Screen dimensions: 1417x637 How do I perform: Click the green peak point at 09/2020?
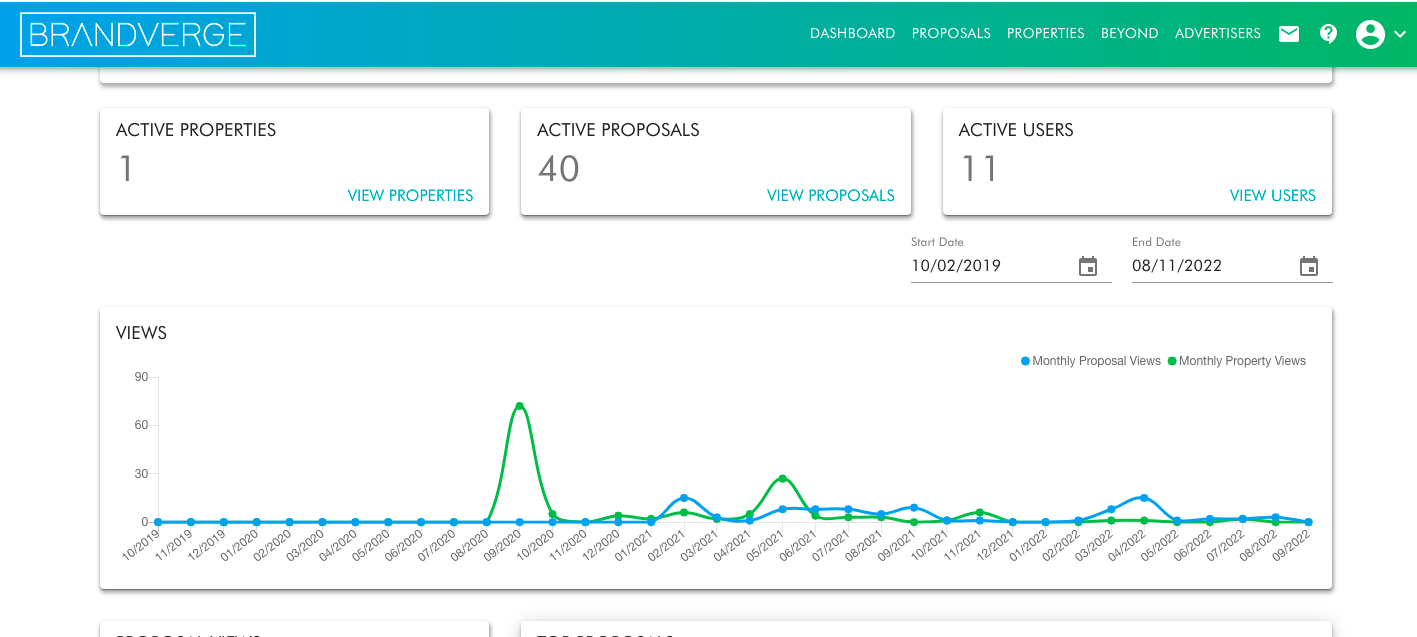(x=519, y=406)
